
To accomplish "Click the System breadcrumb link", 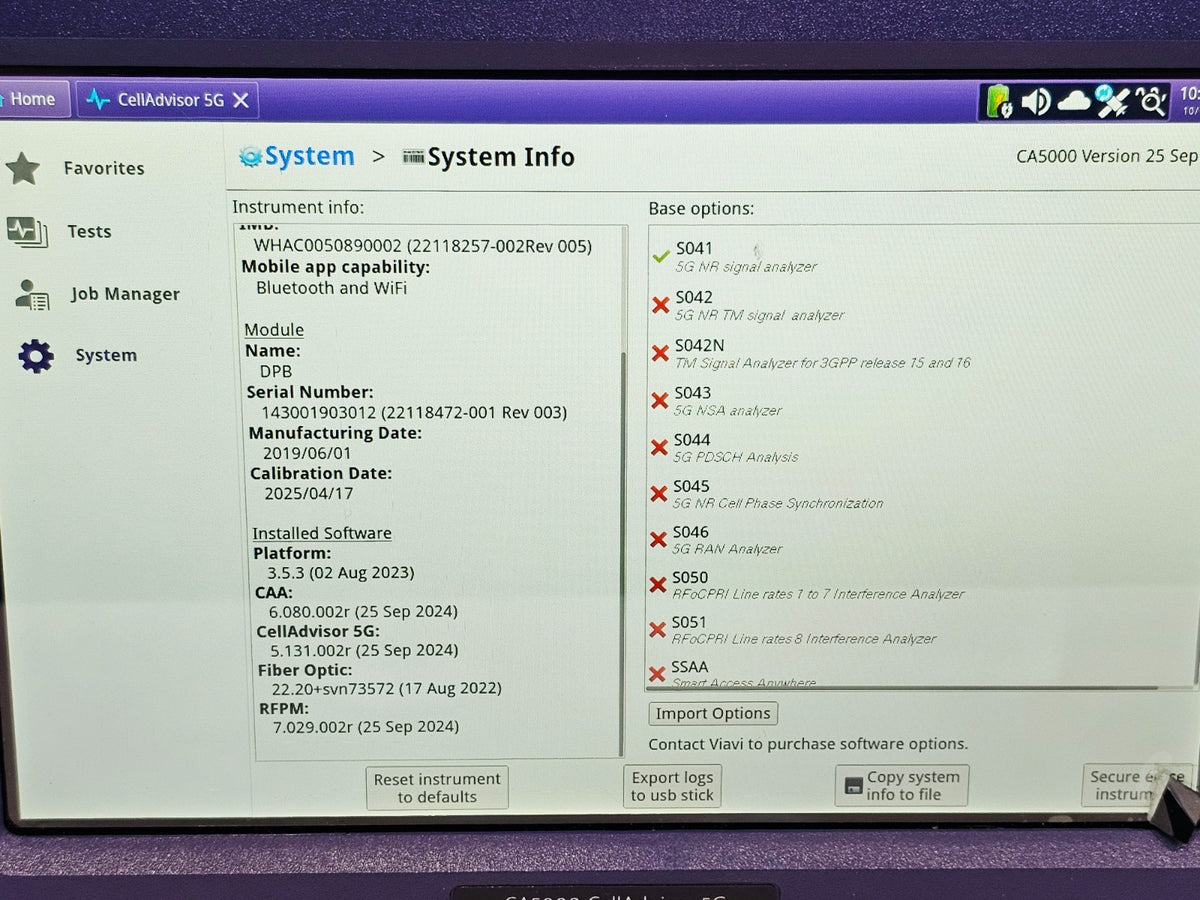I will click(297, 157).
